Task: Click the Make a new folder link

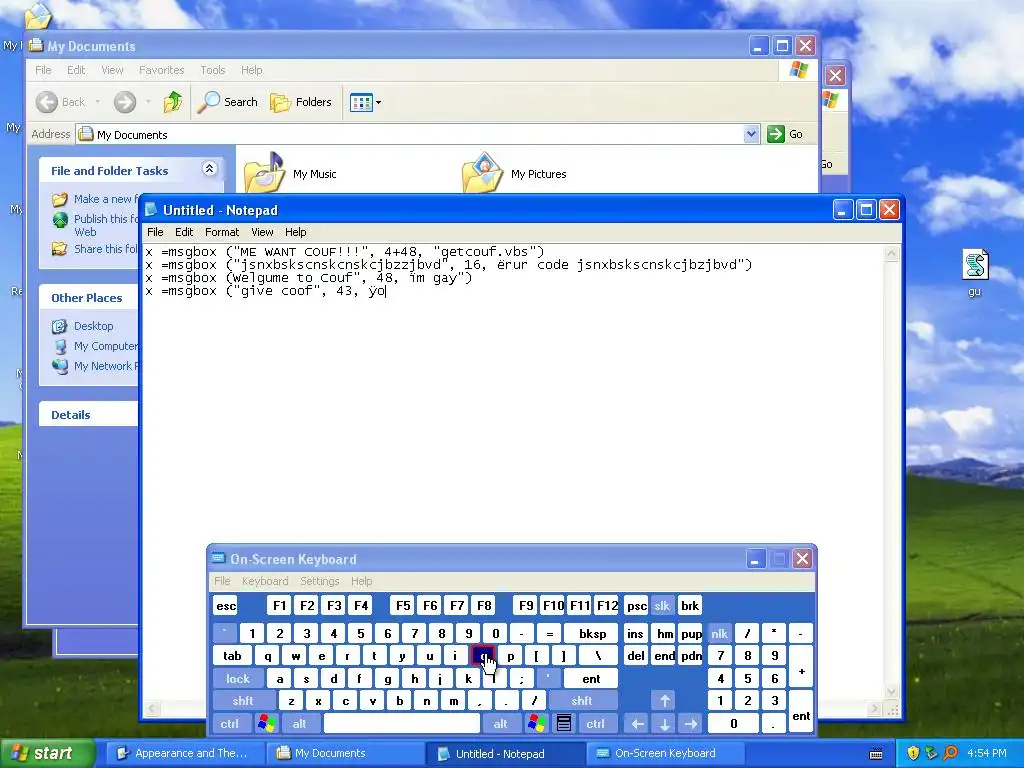Action: click(x=105, y=199)
